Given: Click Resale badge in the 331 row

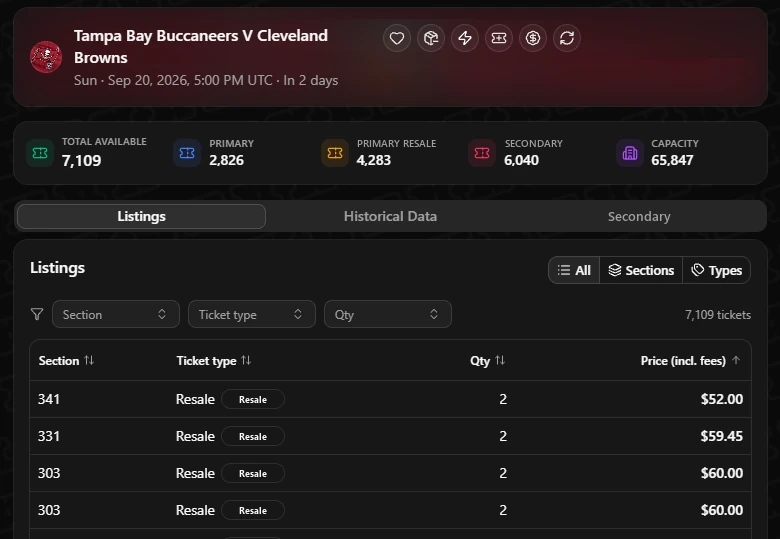Looking at the screenshot, I should (253, 436).
